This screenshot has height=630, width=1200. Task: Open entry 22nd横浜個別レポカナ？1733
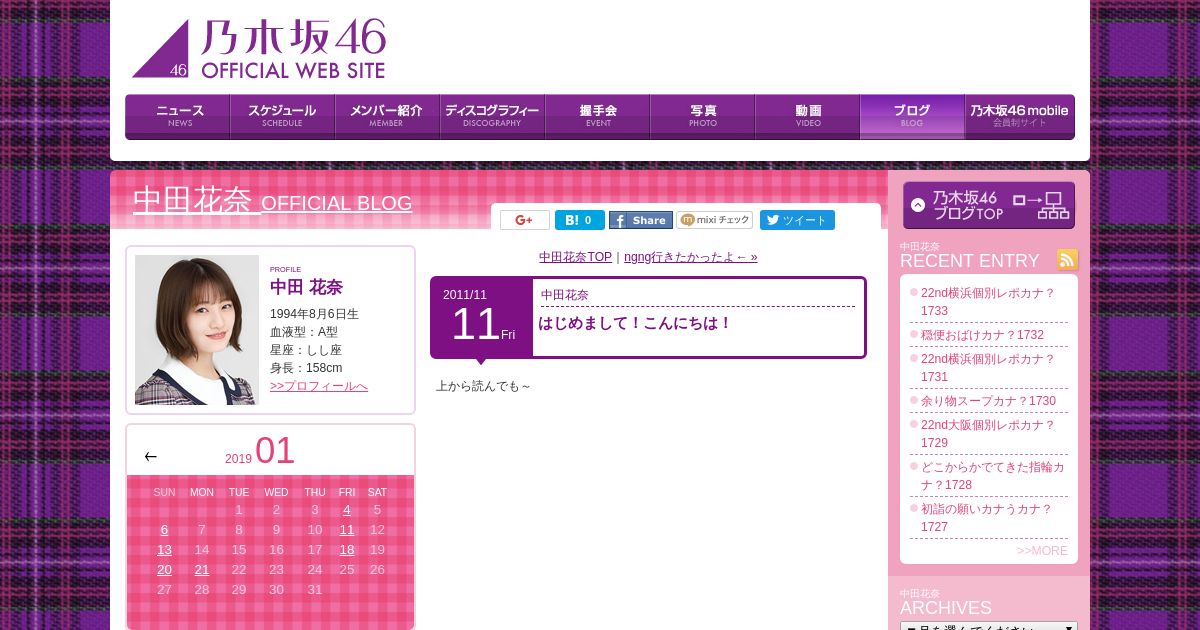click(x=988, y=302)
